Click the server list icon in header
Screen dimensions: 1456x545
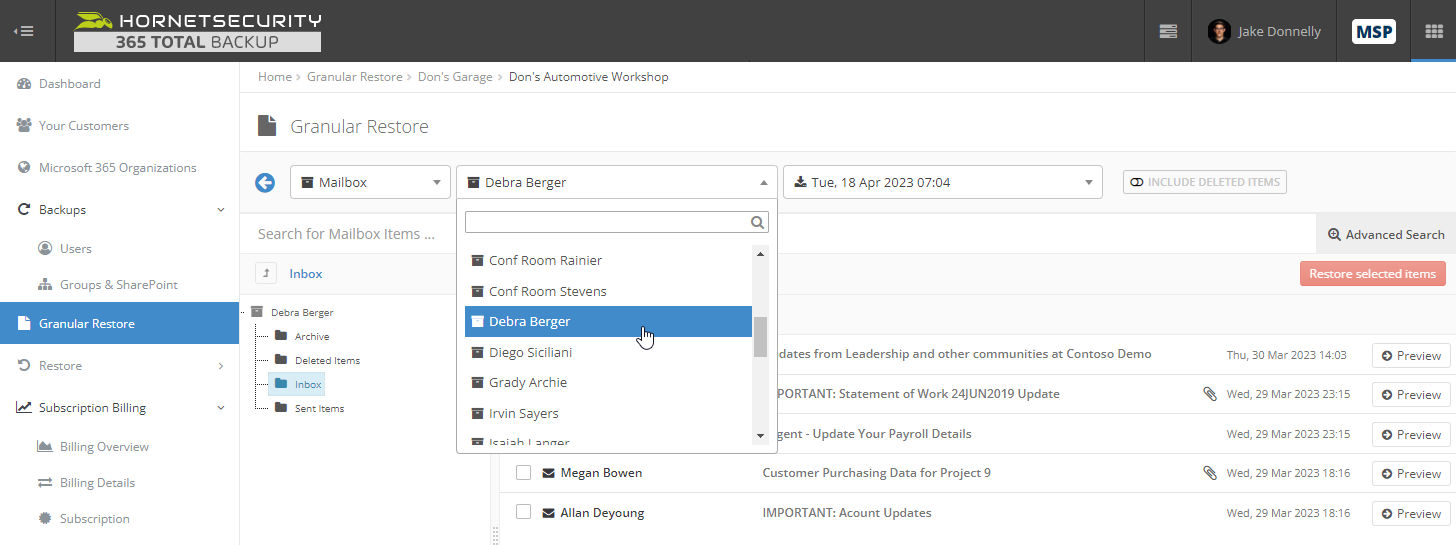click(1168, 31)
